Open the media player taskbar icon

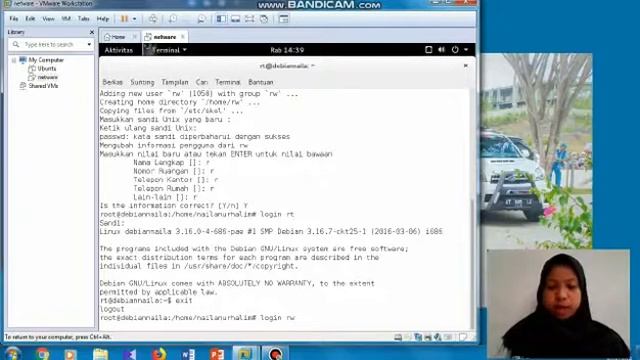coord(71,354)
